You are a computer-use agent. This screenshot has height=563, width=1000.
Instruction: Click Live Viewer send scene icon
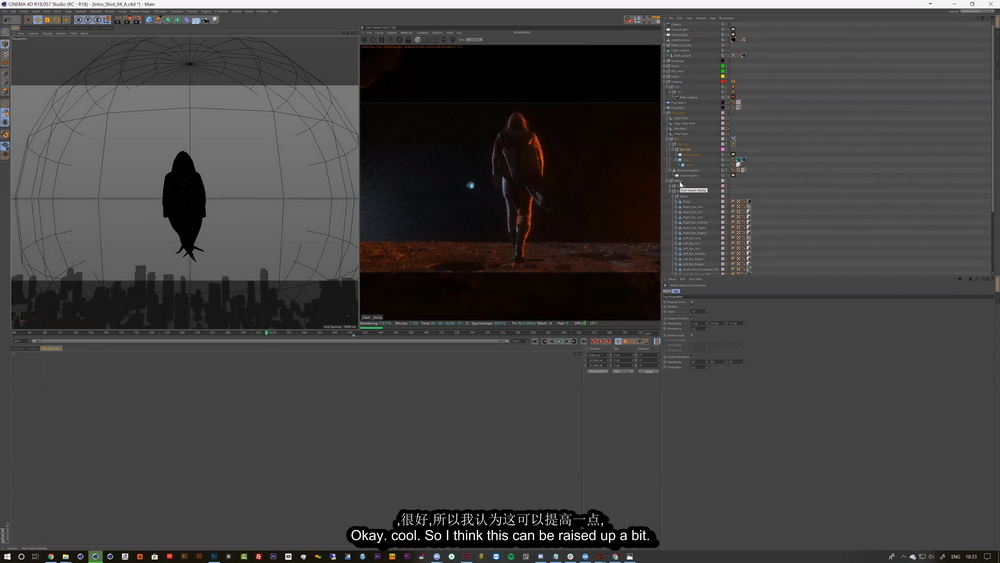[x=364, y=40]
